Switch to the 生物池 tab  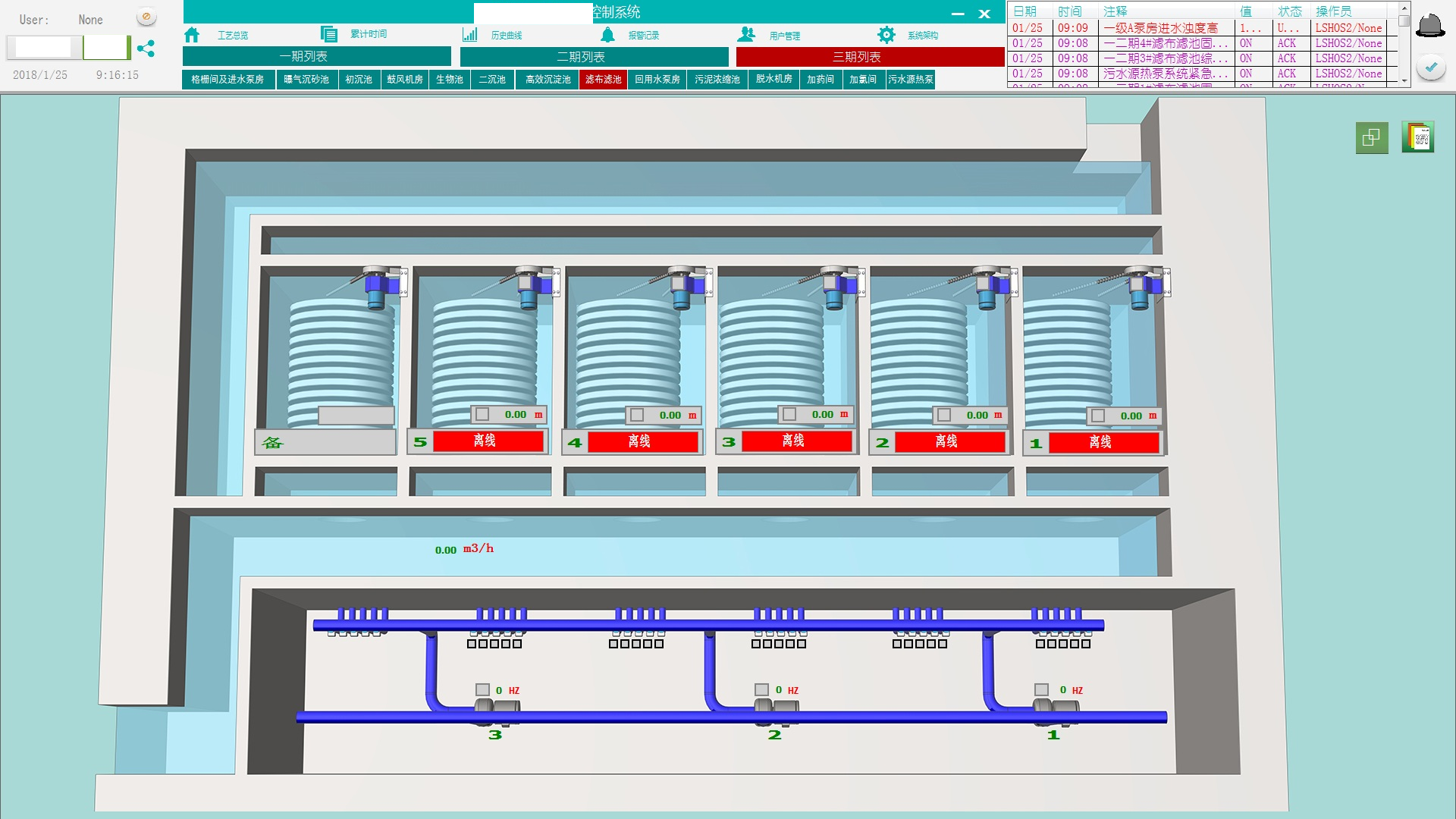[x=449, y=80]
